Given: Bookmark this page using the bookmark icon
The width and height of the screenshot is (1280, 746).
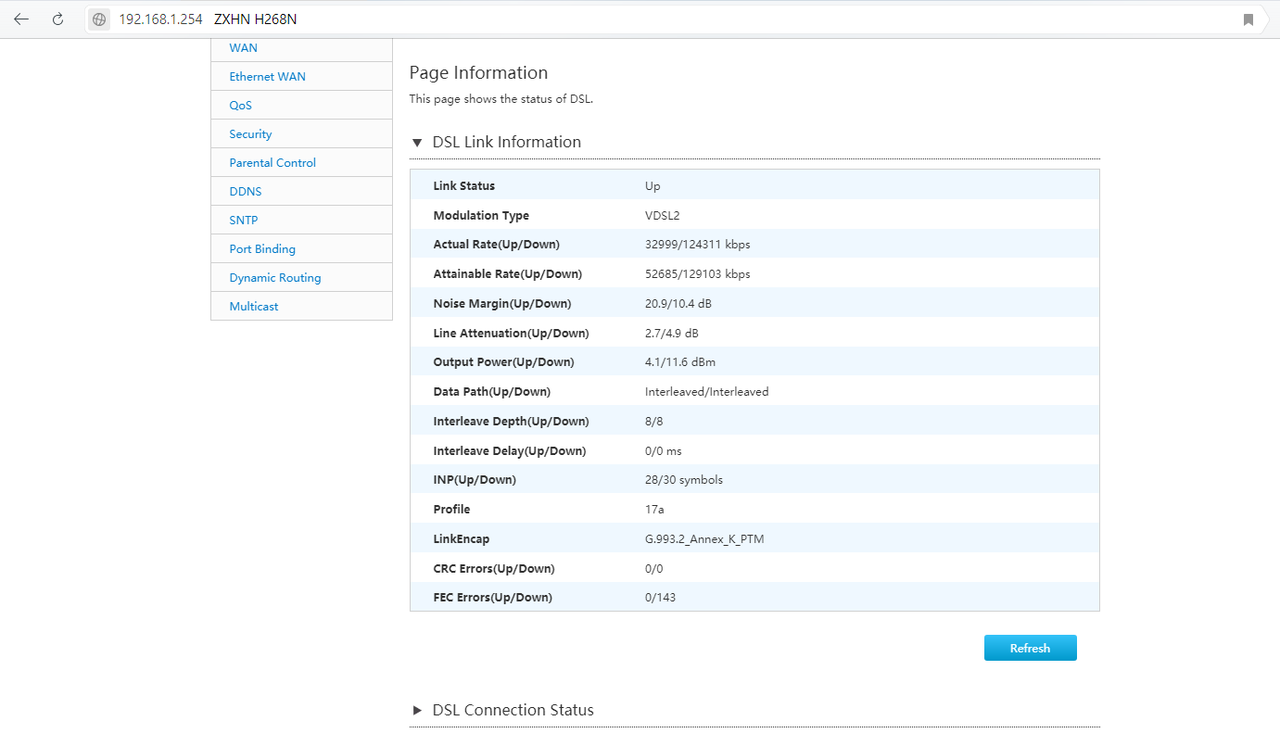Looking at the screenshot, I should click(1248, 19).
